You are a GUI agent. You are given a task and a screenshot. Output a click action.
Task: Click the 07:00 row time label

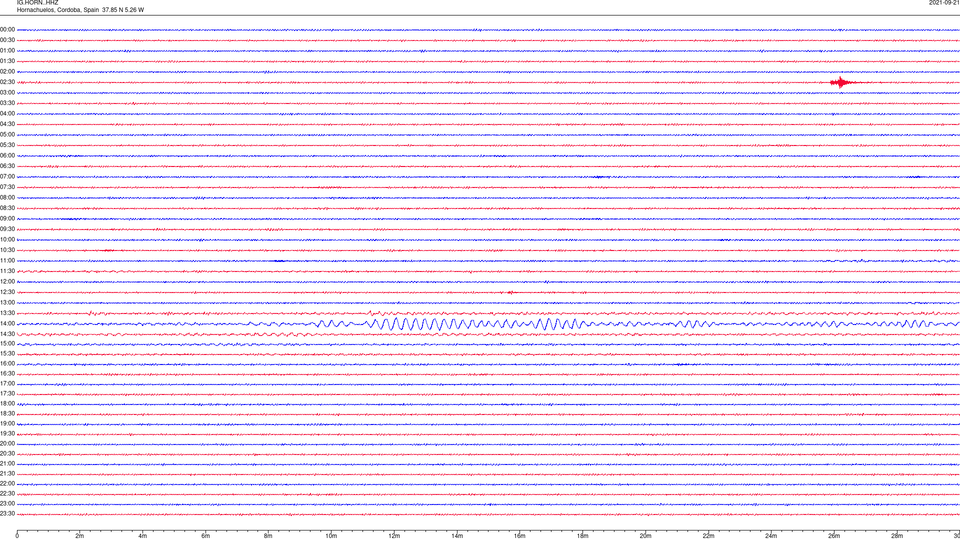(x=7, y=176)
